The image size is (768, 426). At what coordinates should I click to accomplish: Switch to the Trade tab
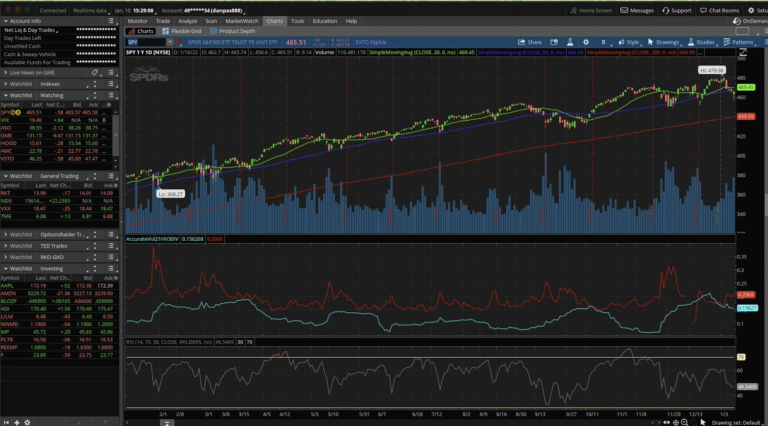[162, 20]
